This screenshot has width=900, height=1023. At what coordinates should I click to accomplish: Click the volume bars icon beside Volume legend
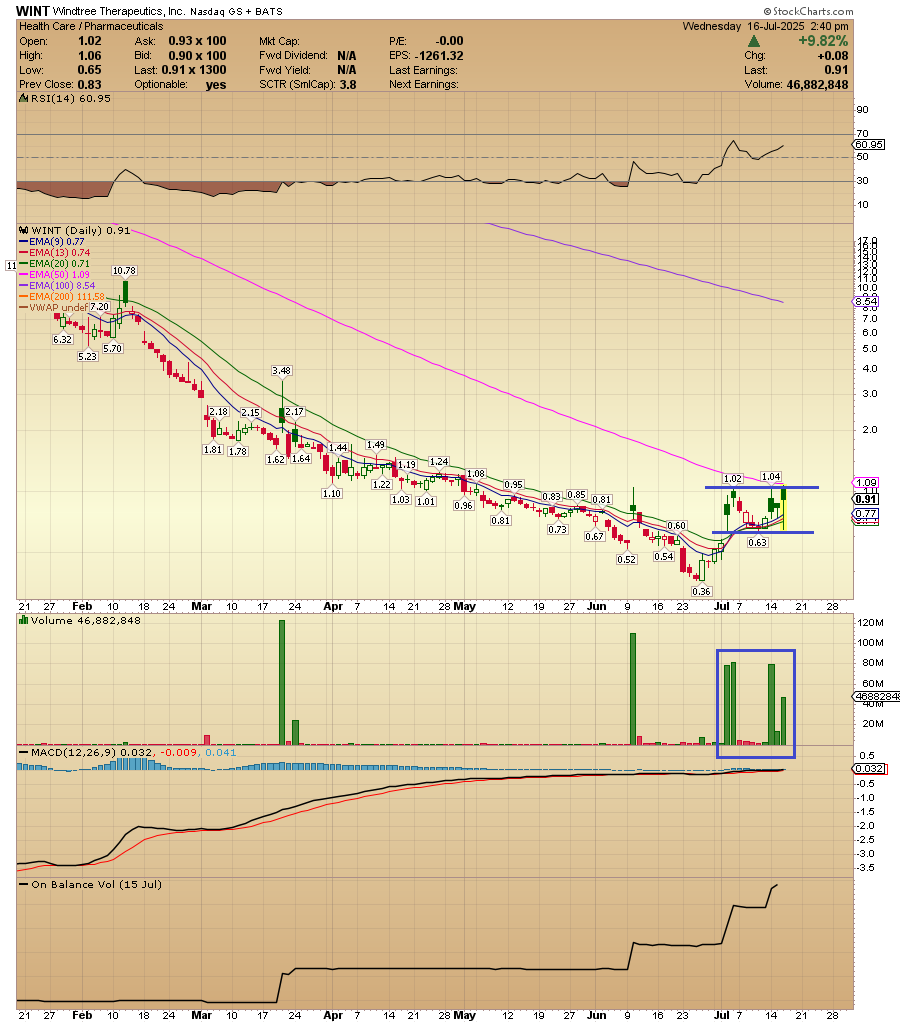[24, 620]
